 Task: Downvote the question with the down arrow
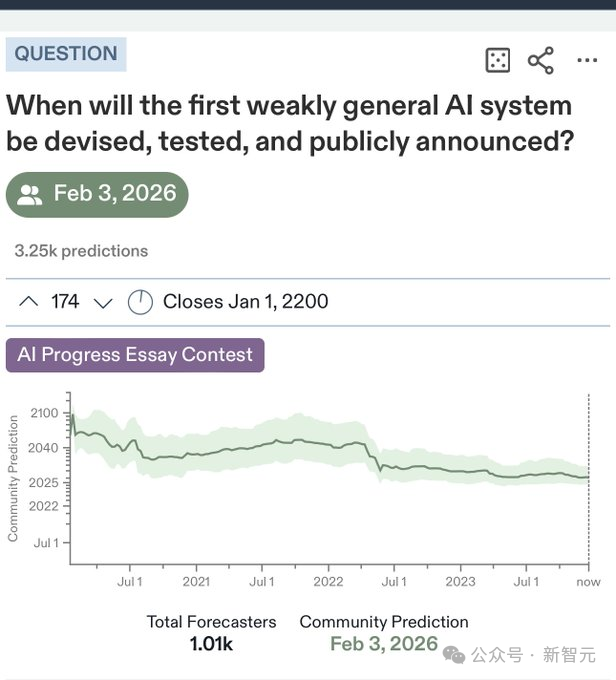[x=102, y=301]
